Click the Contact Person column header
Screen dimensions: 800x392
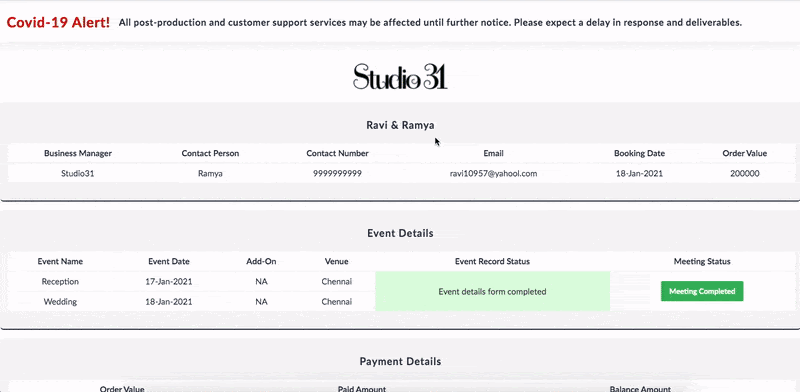210,153
